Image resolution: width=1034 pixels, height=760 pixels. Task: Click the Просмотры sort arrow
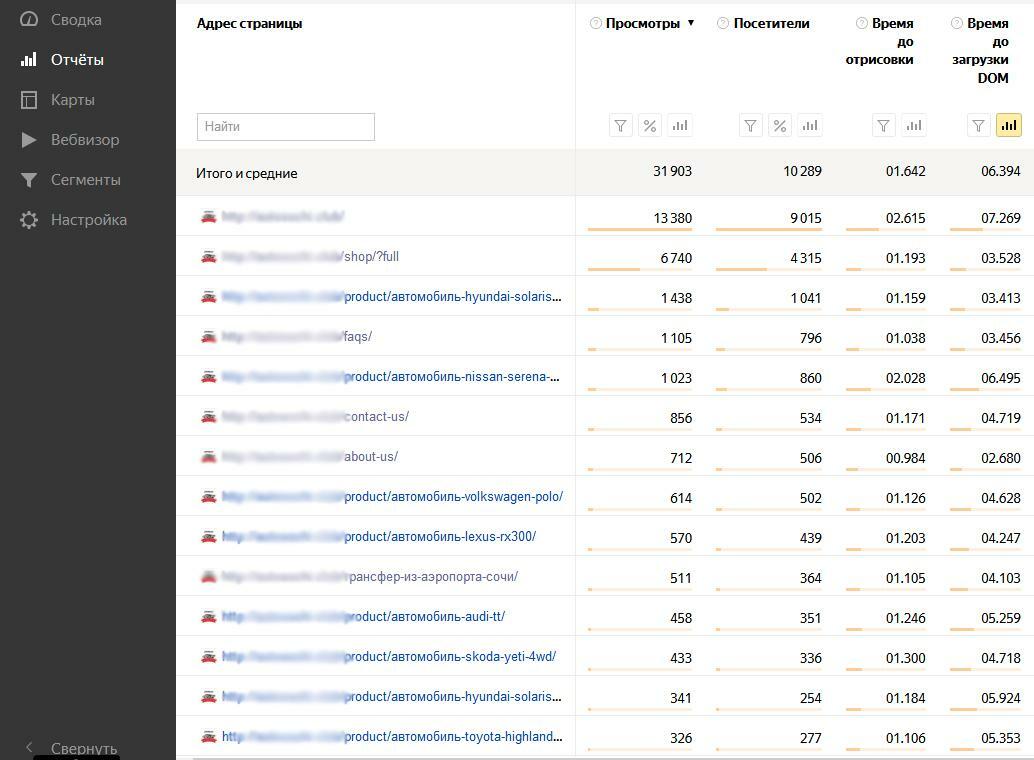tap(690, 23)
